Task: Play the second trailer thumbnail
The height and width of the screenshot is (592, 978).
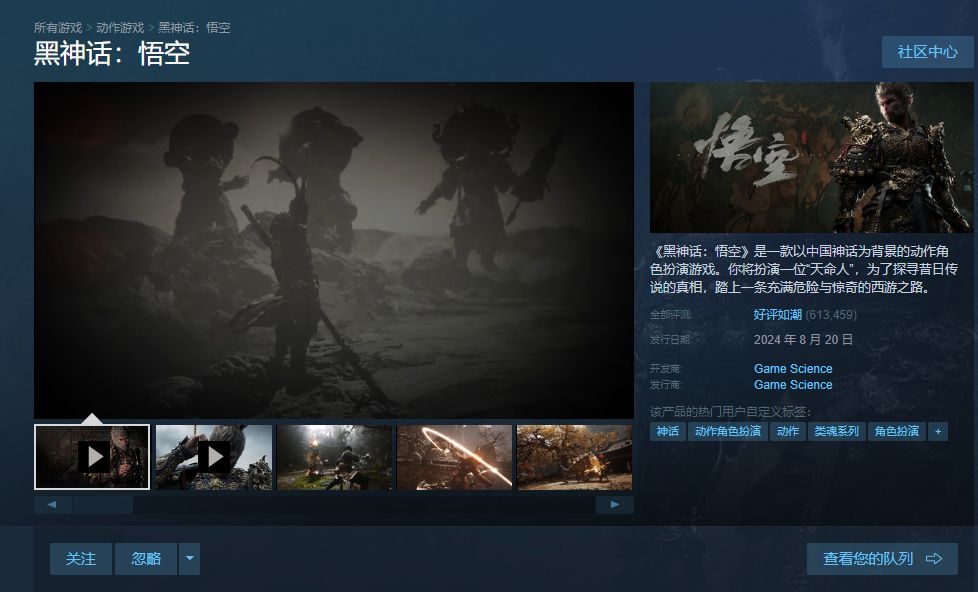Action: 214,457
